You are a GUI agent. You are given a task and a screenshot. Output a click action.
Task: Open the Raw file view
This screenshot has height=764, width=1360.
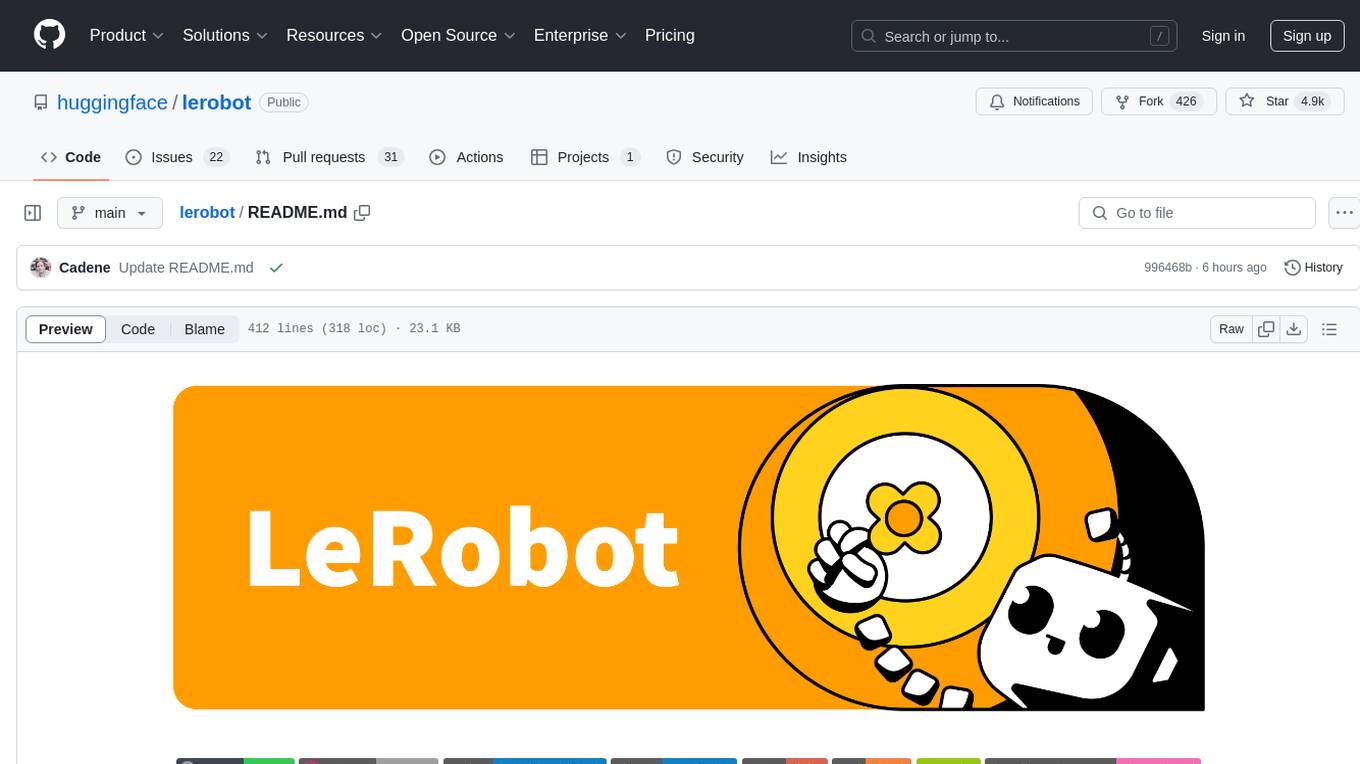[x=1232, y=329]
